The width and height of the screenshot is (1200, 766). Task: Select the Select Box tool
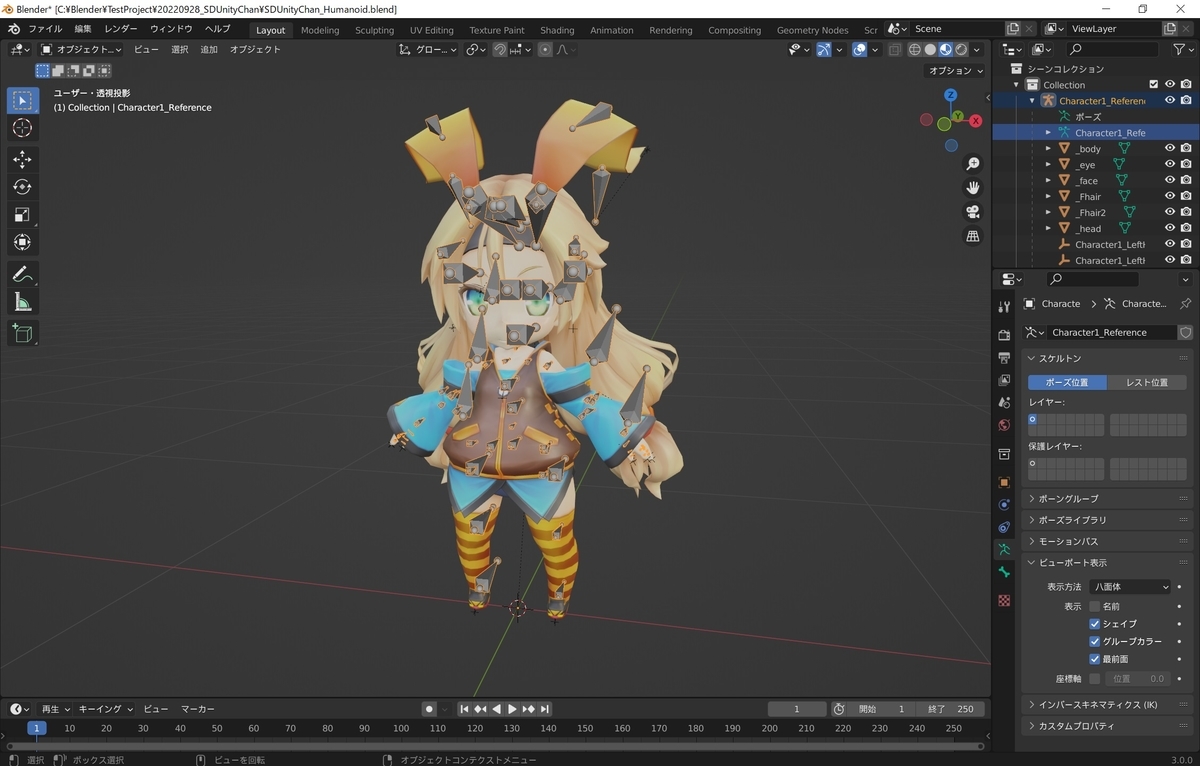pos(23,100)
